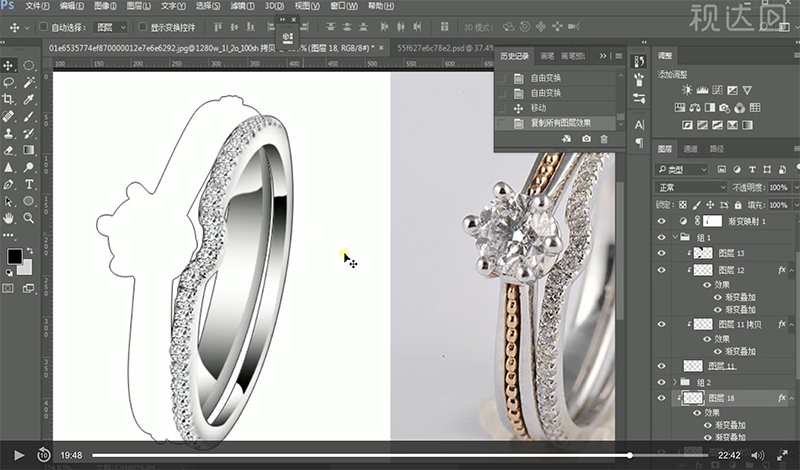Hide the 组 1 group

pyautogui.click(x=662, y=237)
